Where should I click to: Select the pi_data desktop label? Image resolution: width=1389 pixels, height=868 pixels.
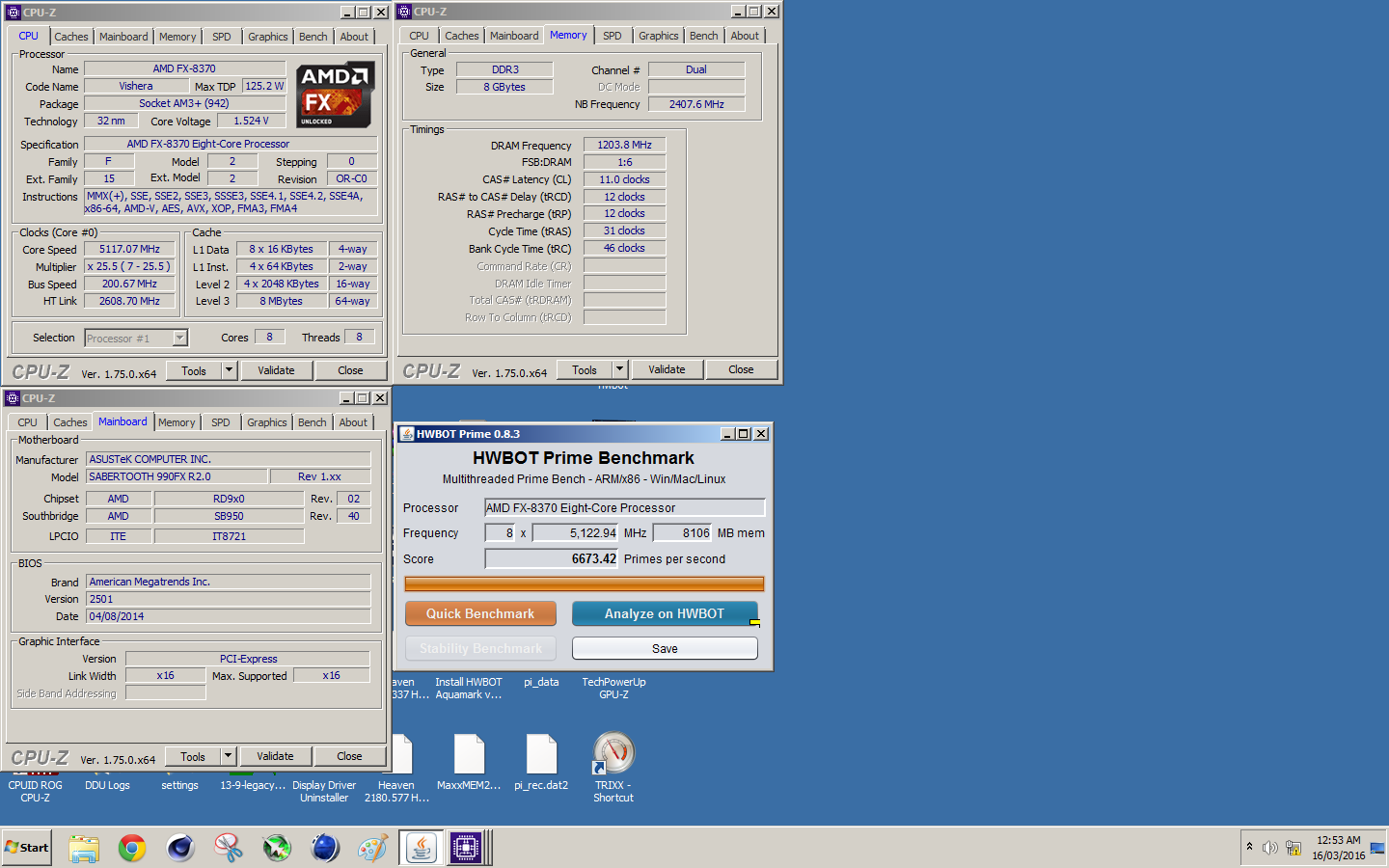click(x=541, y=682)
